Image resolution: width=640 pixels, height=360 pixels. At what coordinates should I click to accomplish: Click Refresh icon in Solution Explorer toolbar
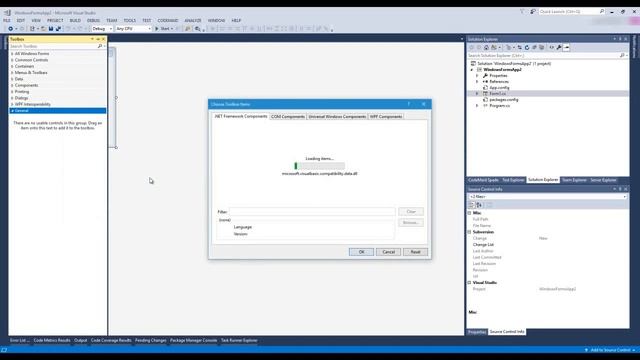pos(527,47)
